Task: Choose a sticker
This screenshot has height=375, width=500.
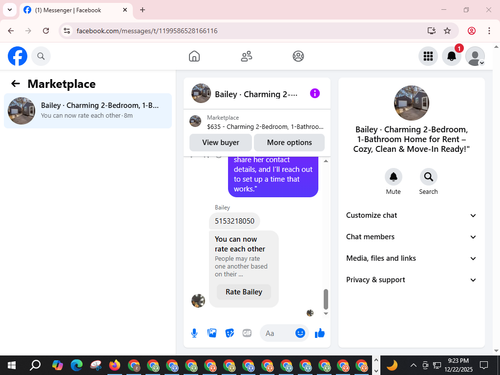Action: [229, 333]
